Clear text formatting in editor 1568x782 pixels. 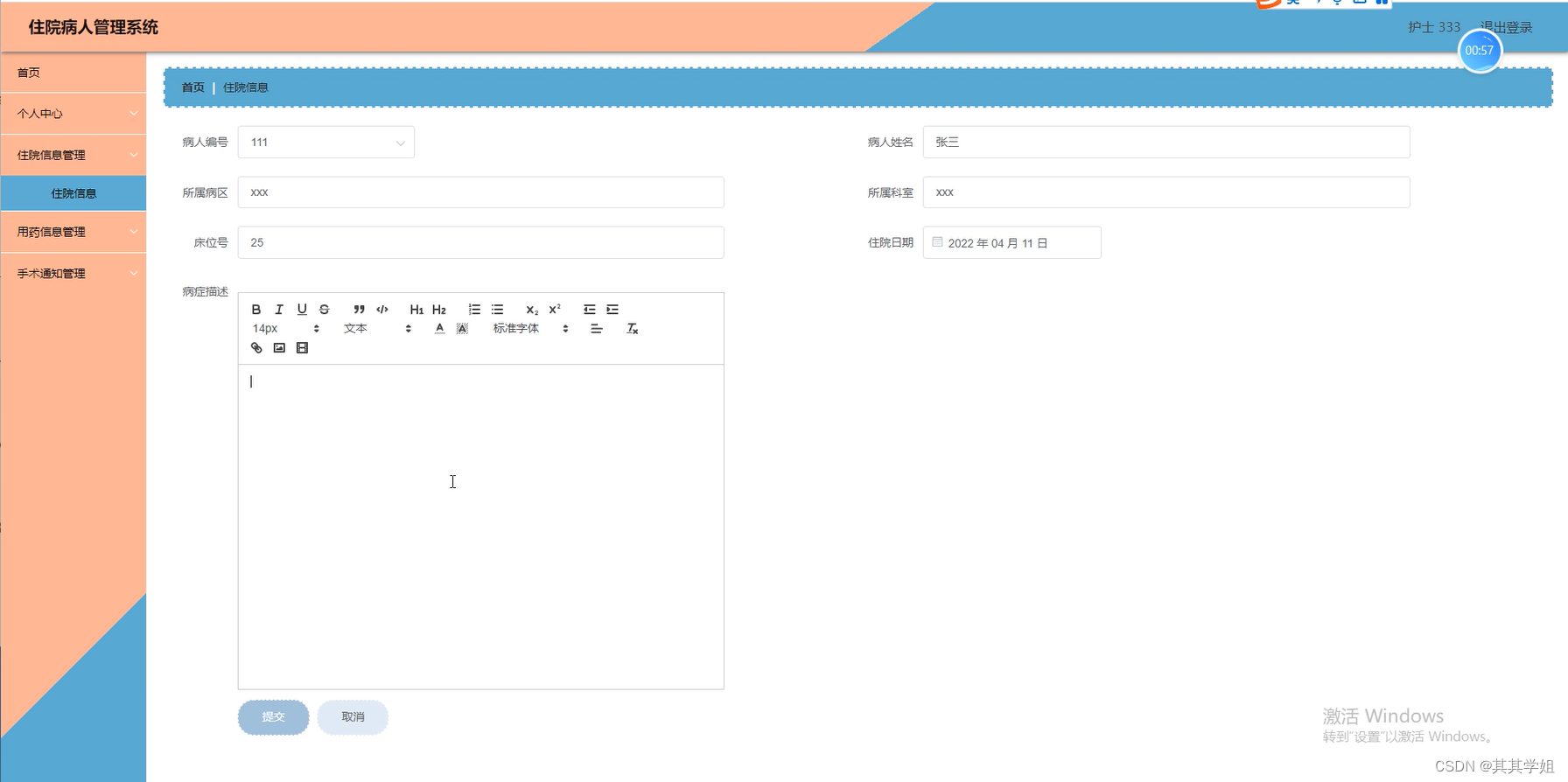pyautogui.click(x=632, y=329)
